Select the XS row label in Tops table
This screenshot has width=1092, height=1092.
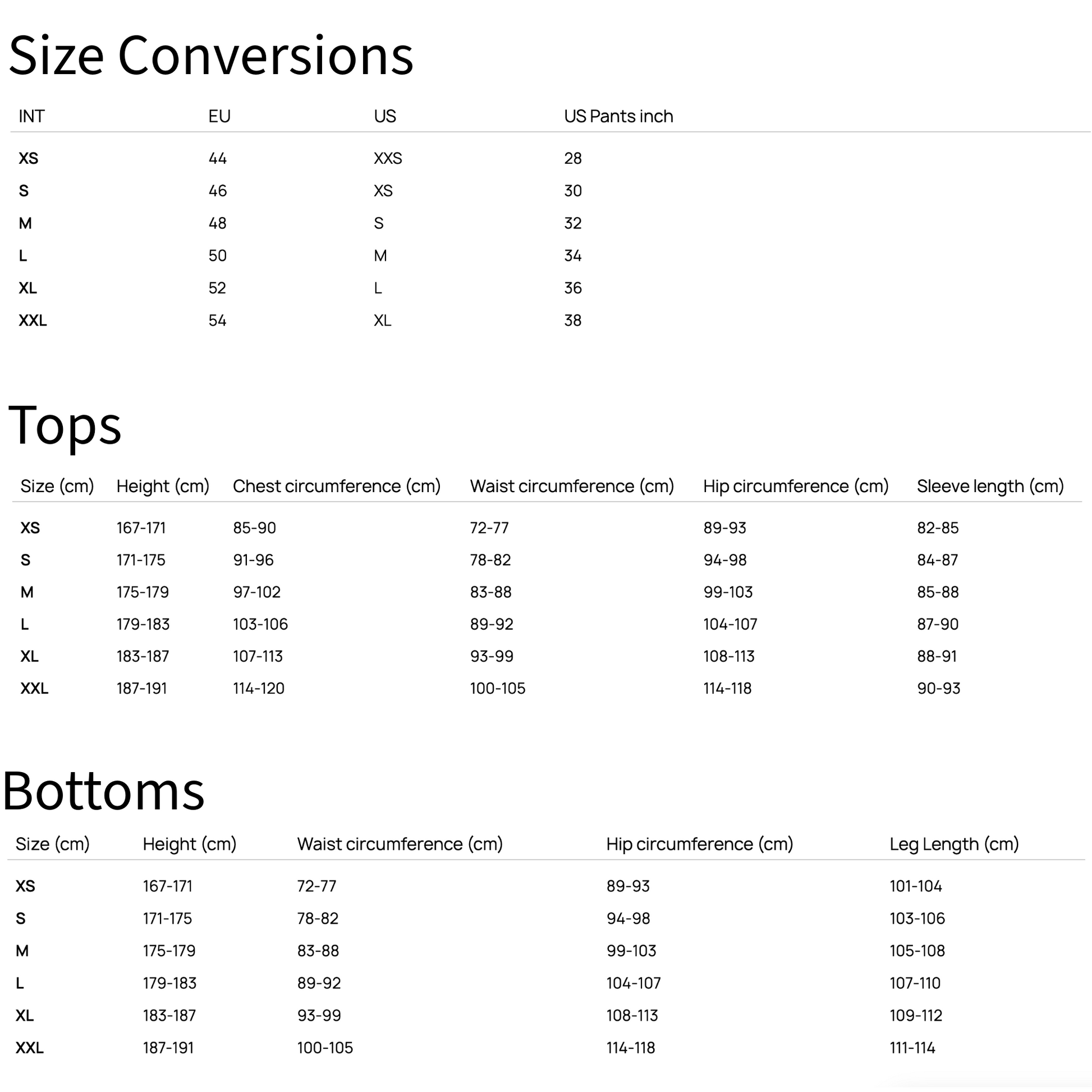click(x=30, y=528)
